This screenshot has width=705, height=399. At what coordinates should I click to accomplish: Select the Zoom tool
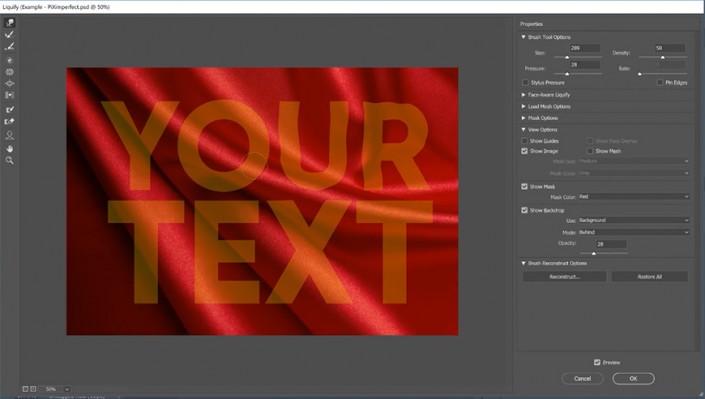point(9,160)
